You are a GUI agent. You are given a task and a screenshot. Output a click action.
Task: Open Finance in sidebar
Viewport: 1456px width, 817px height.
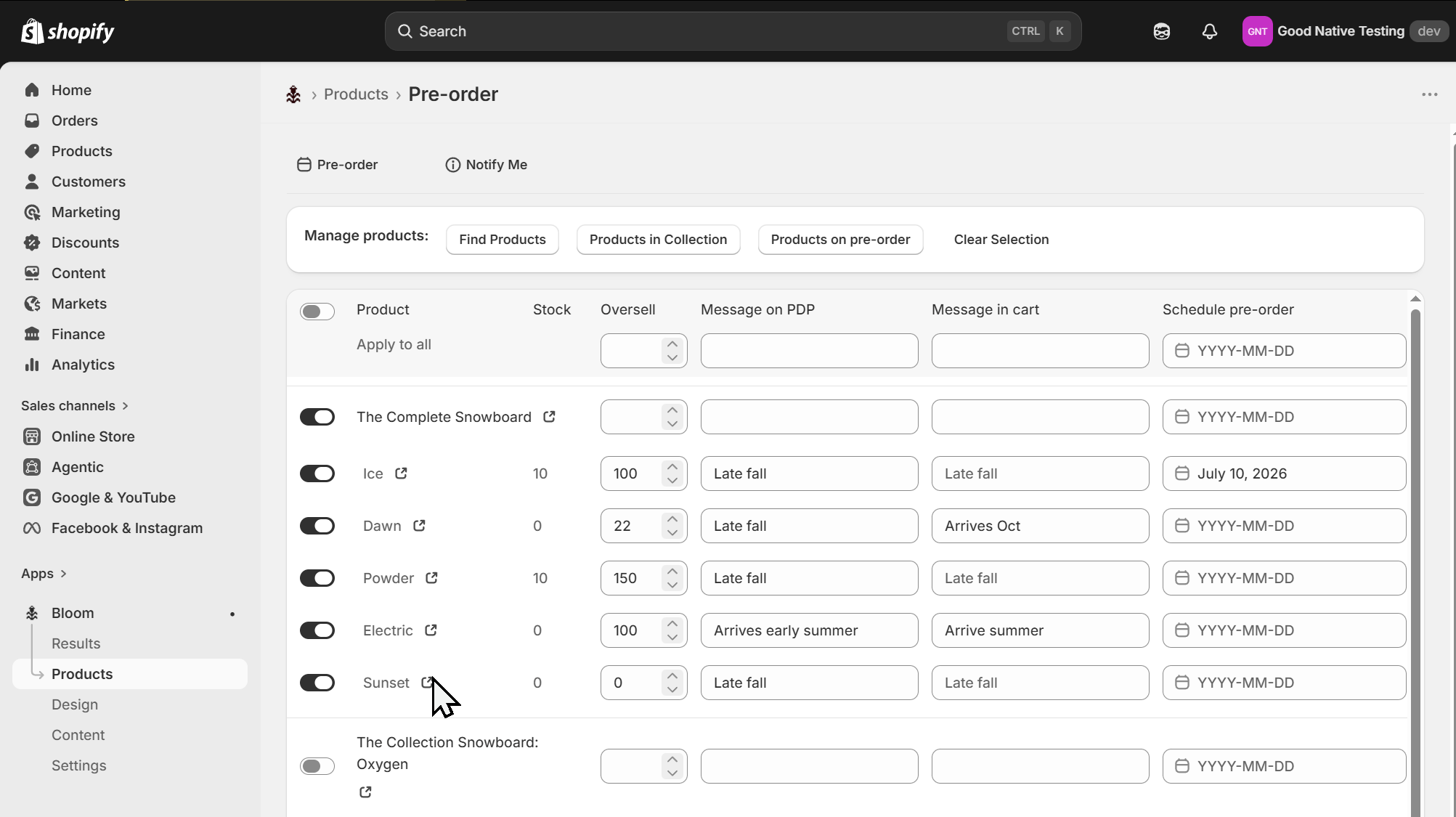[x=78, y=334]
